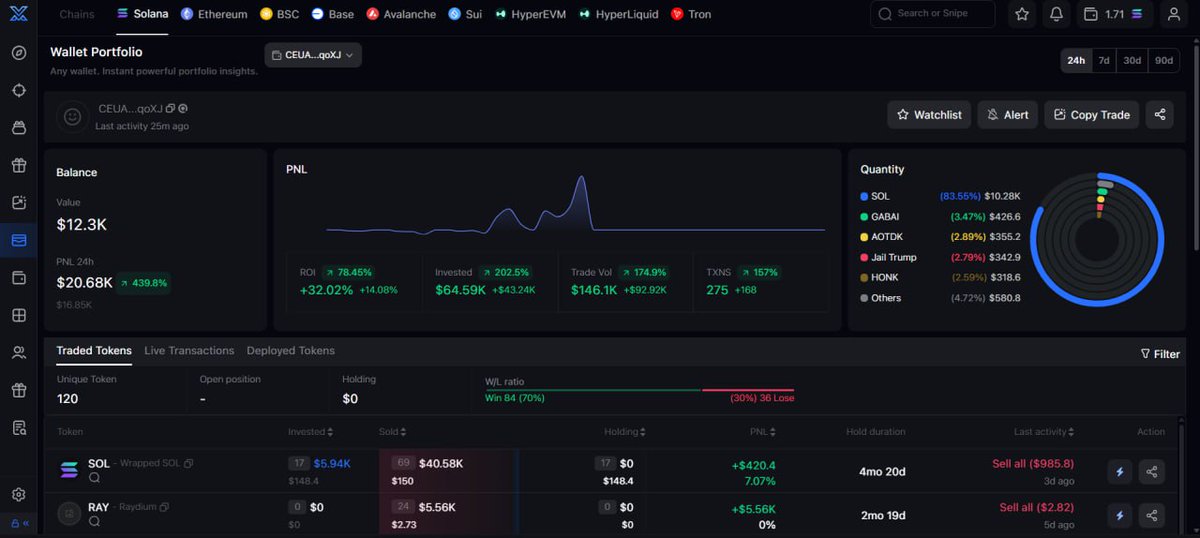Select the 90d time range
Viewport: 1200px width, 538px height.
pos(1164,60)
